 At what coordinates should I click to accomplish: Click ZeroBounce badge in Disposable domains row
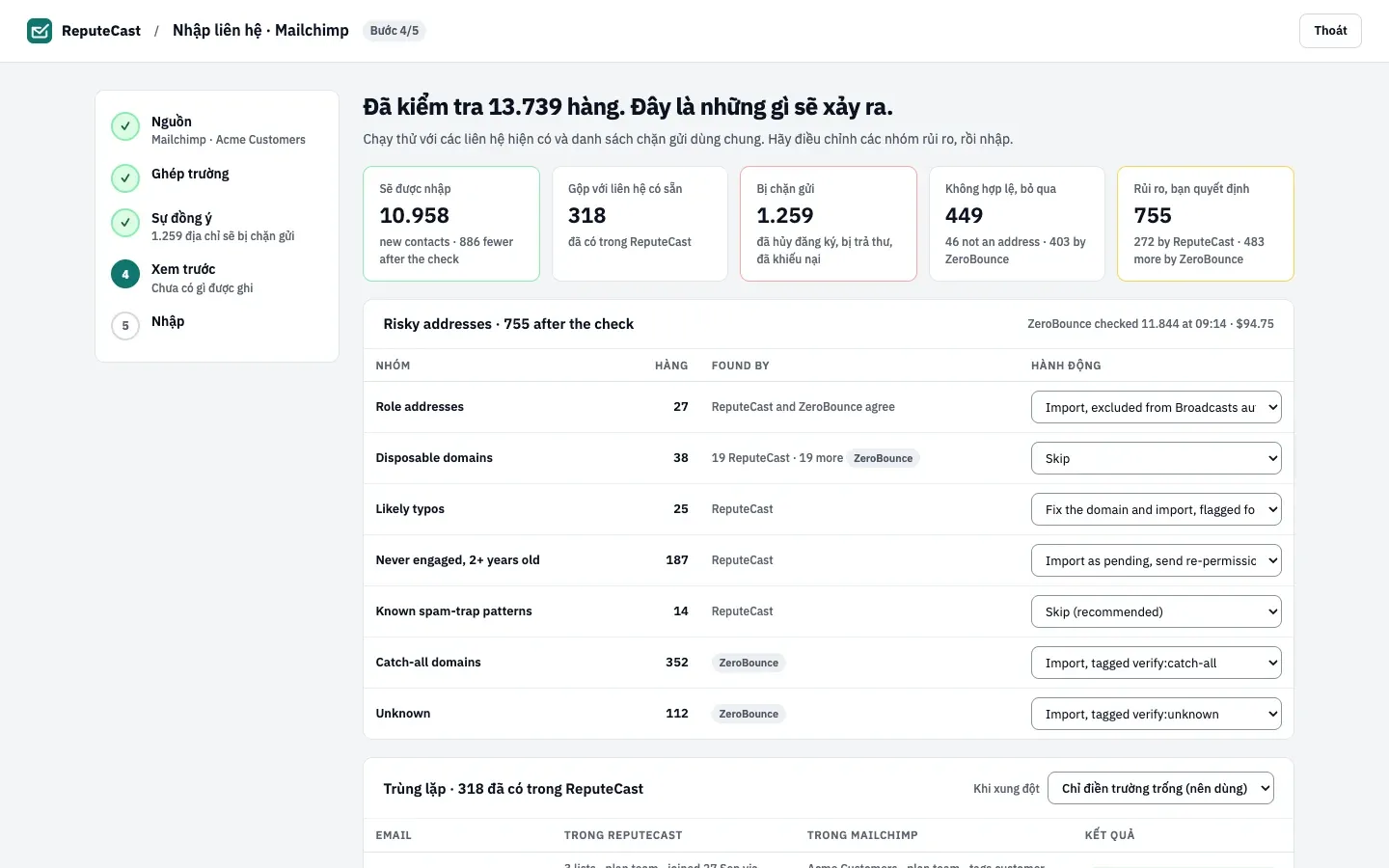883,458
